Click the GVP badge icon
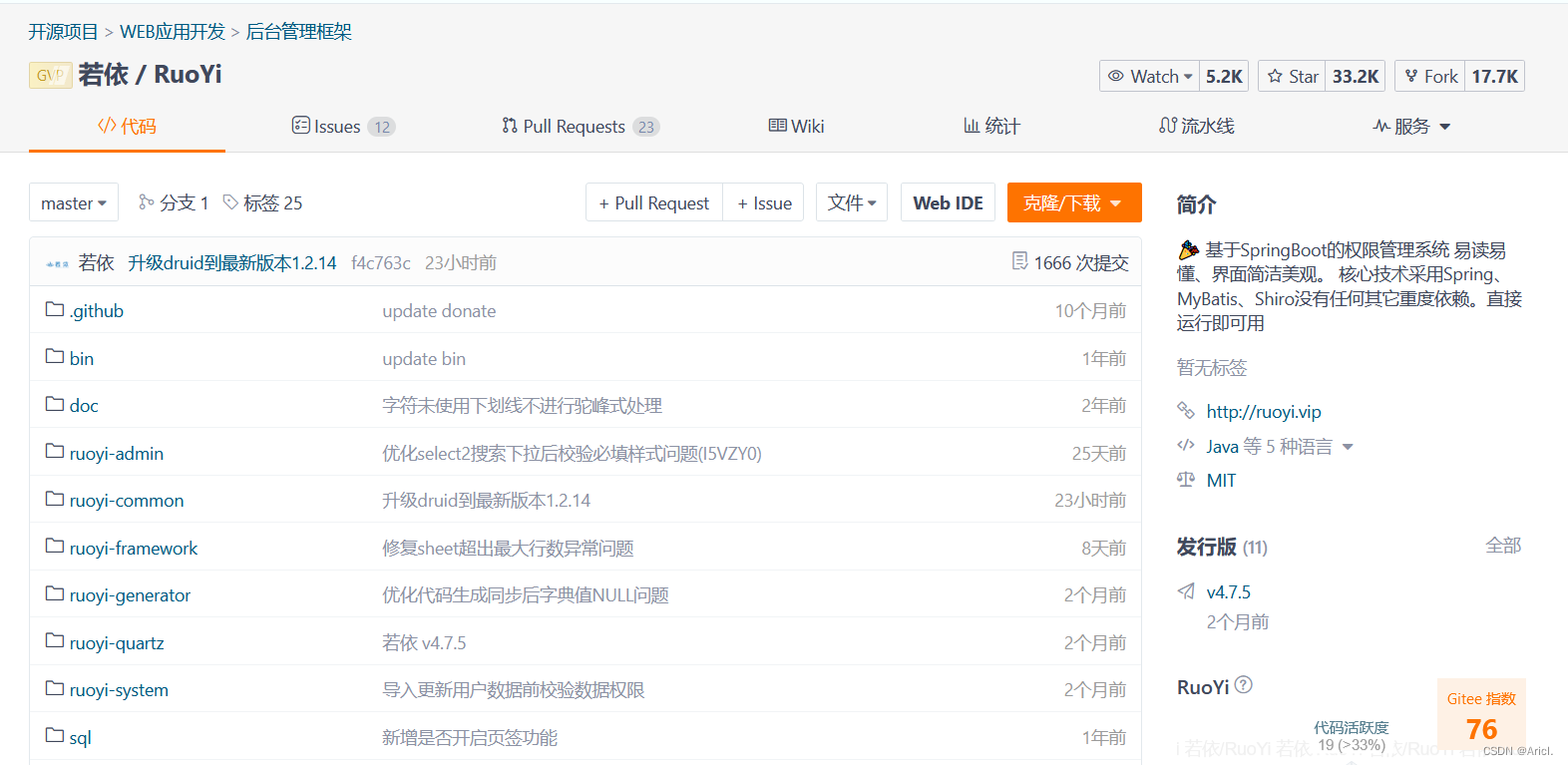The image size is (1568, 765). click(x=51, y=75)
